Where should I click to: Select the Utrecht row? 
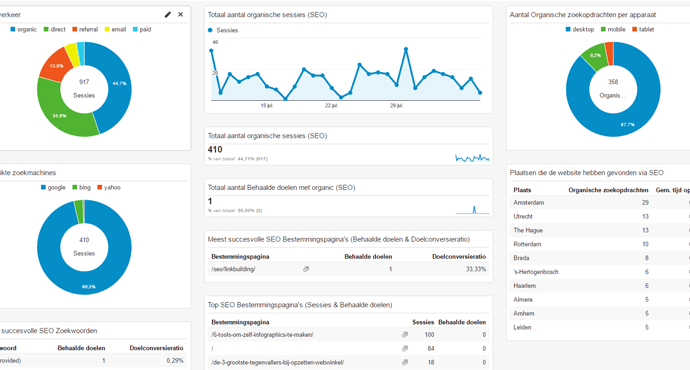(600, 216)
